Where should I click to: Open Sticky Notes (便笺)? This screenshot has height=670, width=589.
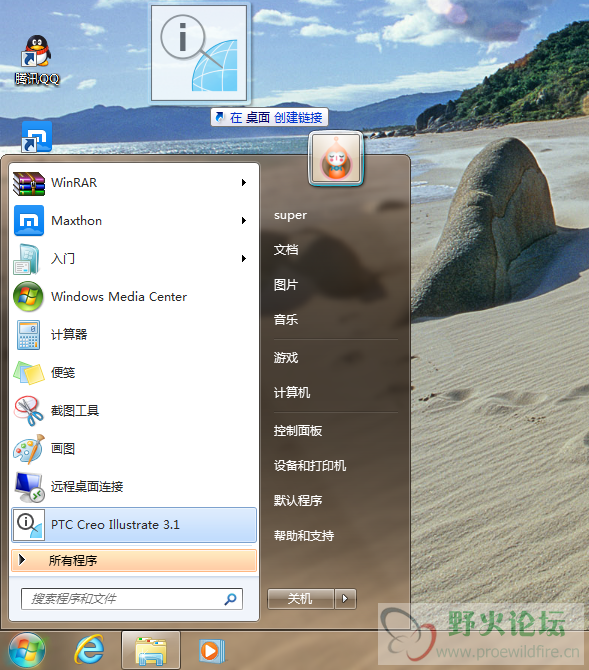click(x=134, y=373)
